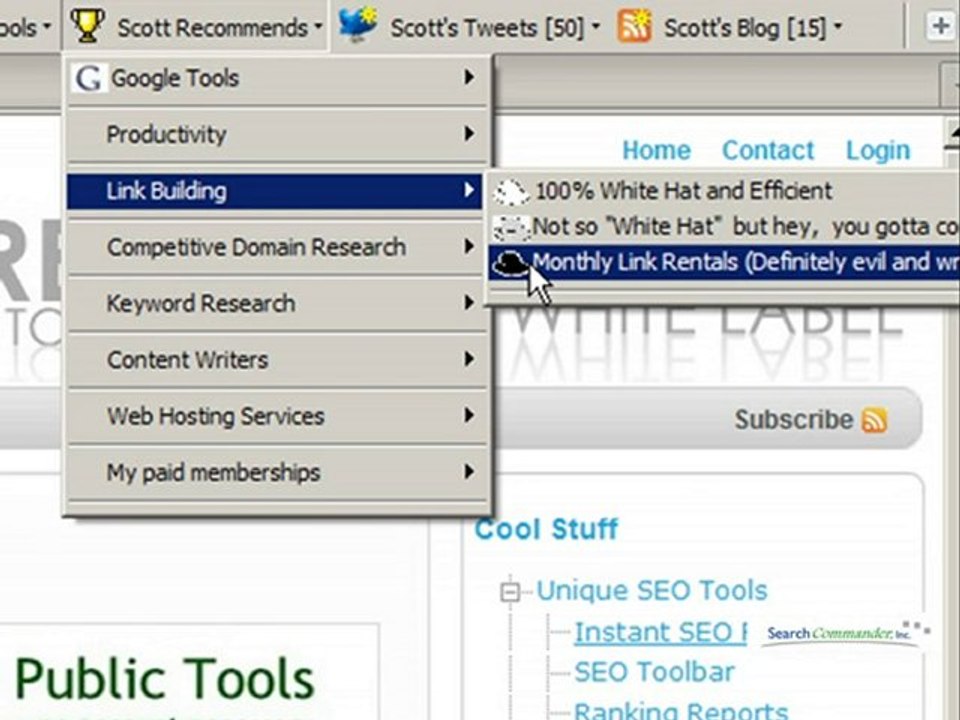
Task: Open the Contact link
Action: tap(768, 151)
